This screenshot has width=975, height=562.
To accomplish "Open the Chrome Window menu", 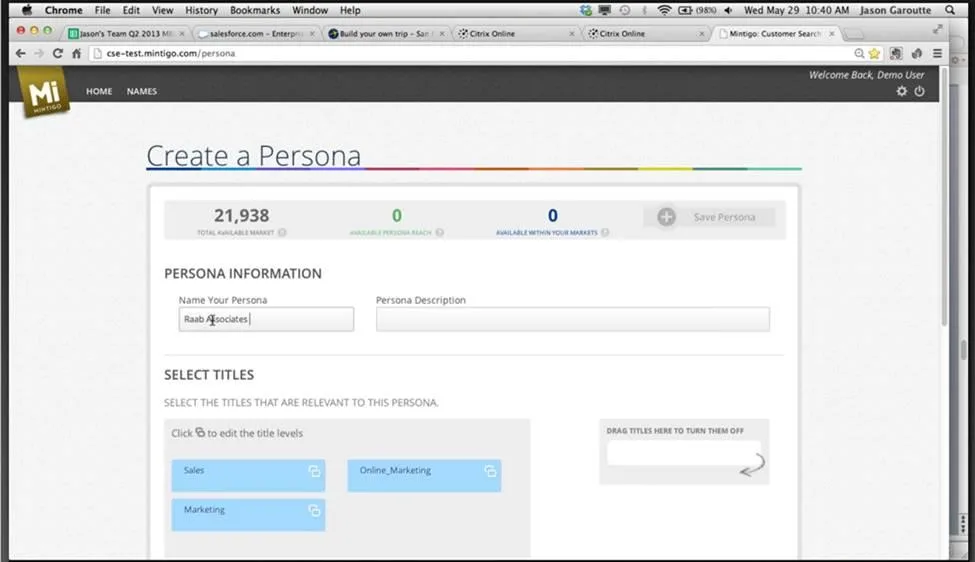I will coord(310,10).
